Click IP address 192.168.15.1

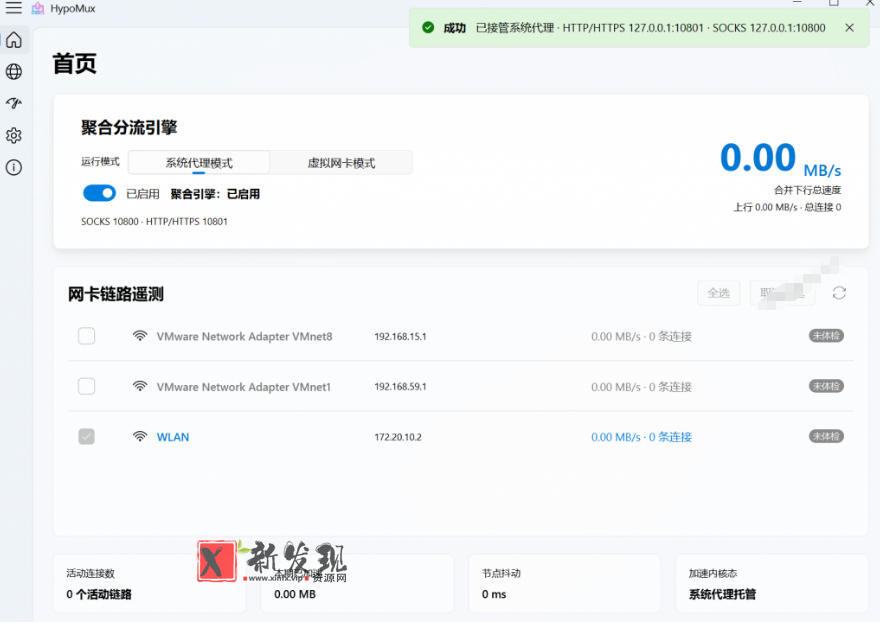400,337
